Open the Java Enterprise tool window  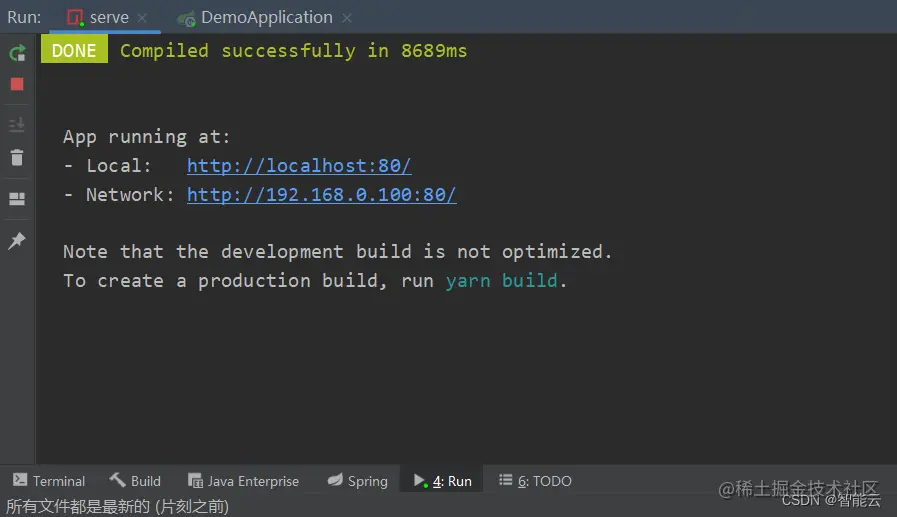pos(243,481)
